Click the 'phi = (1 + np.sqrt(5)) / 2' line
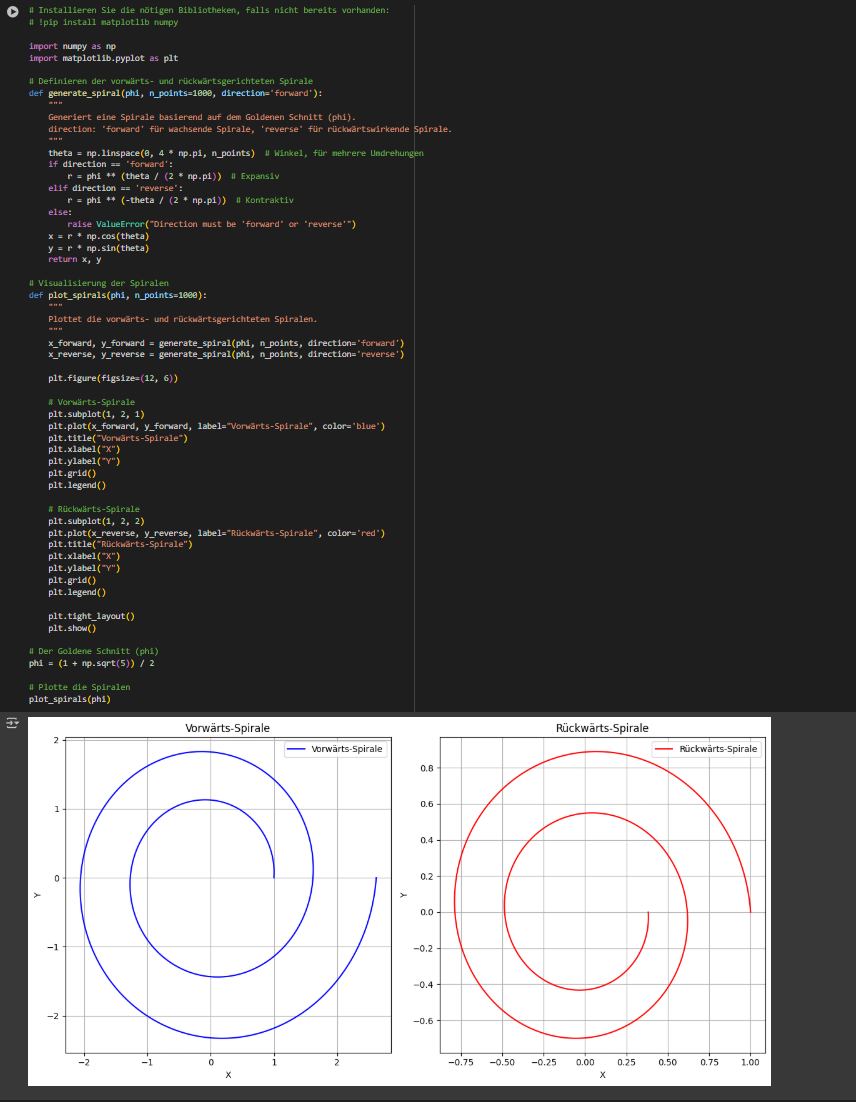Screen dimensions: 856x1102 [92, 663]
